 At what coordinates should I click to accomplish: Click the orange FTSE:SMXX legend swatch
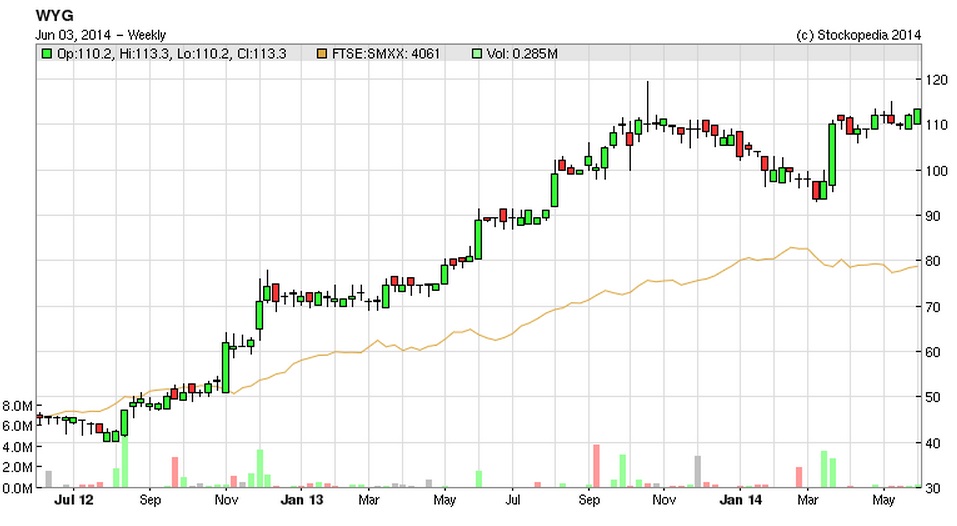click(x=322, y=54)
